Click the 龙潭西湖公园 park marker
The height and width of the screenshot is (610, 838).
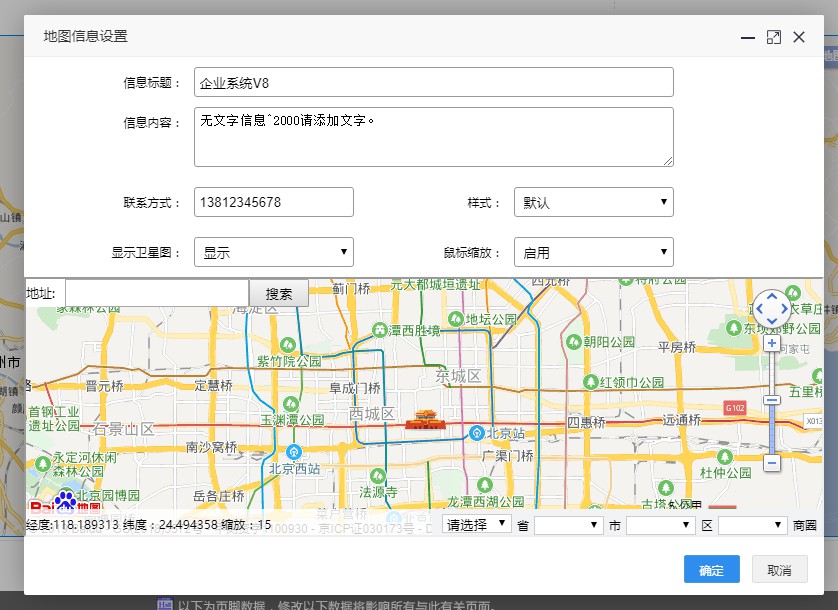pyautogui.click(x=485, y=485)
